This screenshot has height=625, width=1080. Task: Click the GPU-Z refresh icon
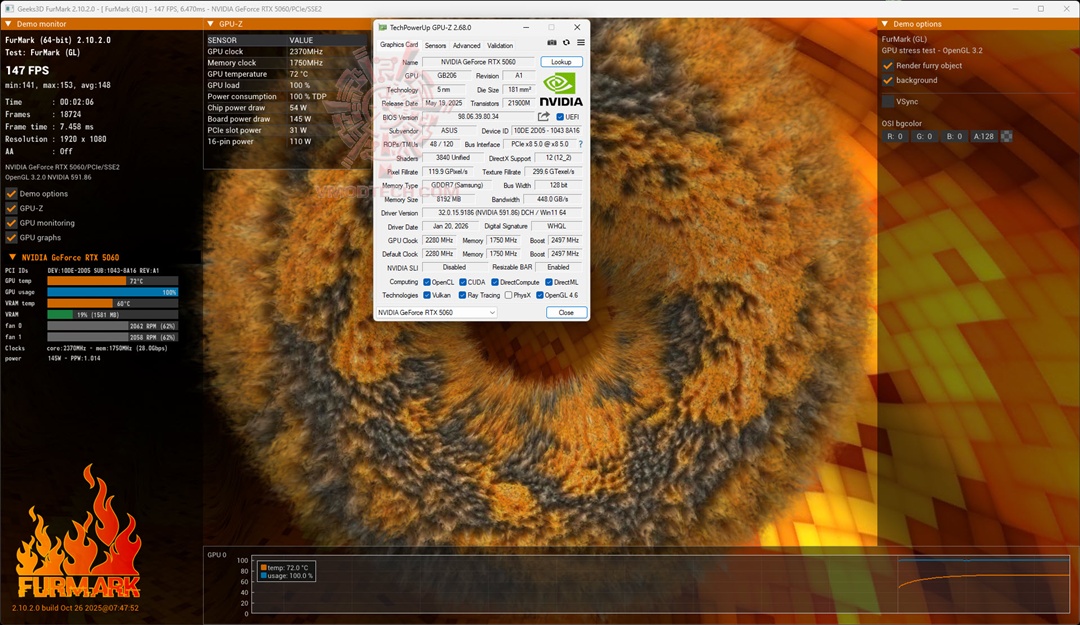pos(566,43)
